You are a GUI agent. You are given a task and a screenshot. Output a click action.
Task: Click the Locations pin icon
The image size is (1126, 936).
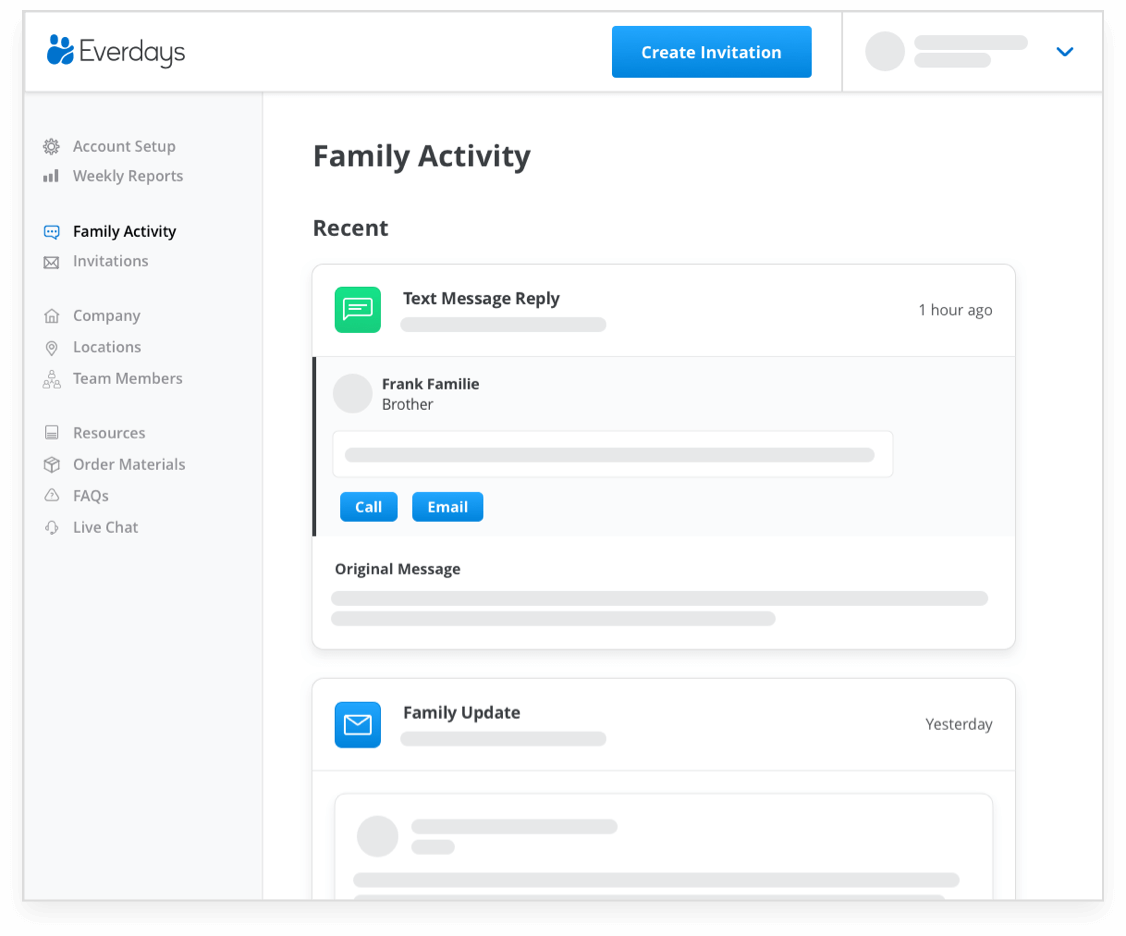point(51,348)
